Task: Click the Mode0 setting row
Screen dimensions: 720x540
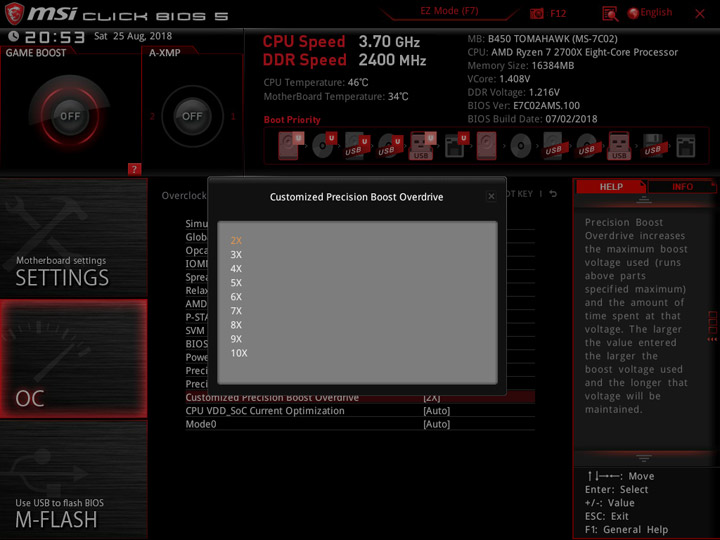Action: (x=360, y=424)
